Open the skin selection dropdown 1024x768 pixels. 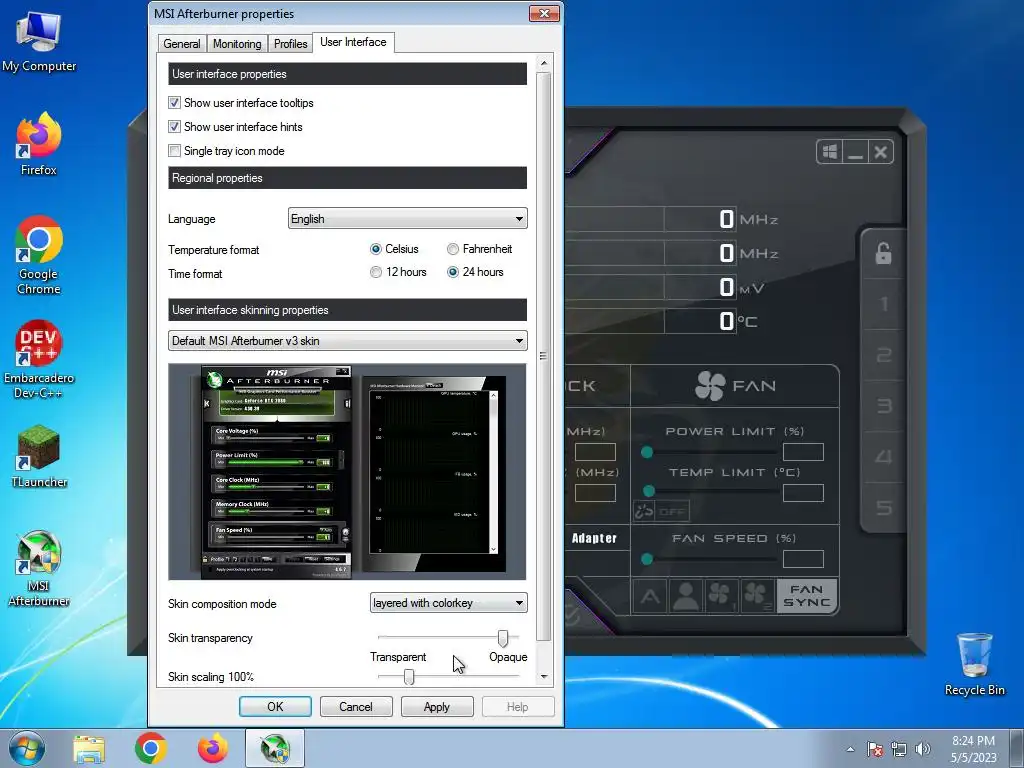point(347,341)
